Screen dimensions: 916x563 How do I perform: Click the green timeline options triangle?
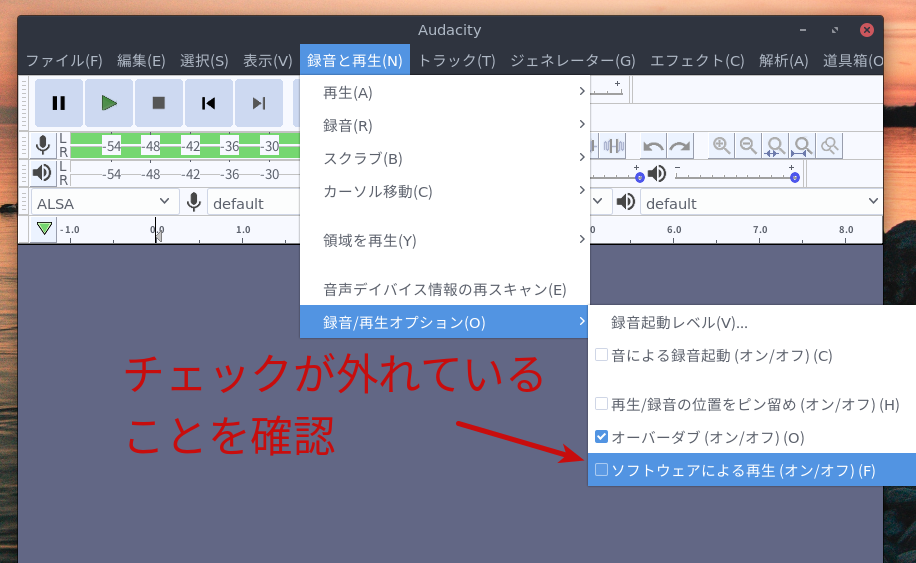tap(44, 228)
